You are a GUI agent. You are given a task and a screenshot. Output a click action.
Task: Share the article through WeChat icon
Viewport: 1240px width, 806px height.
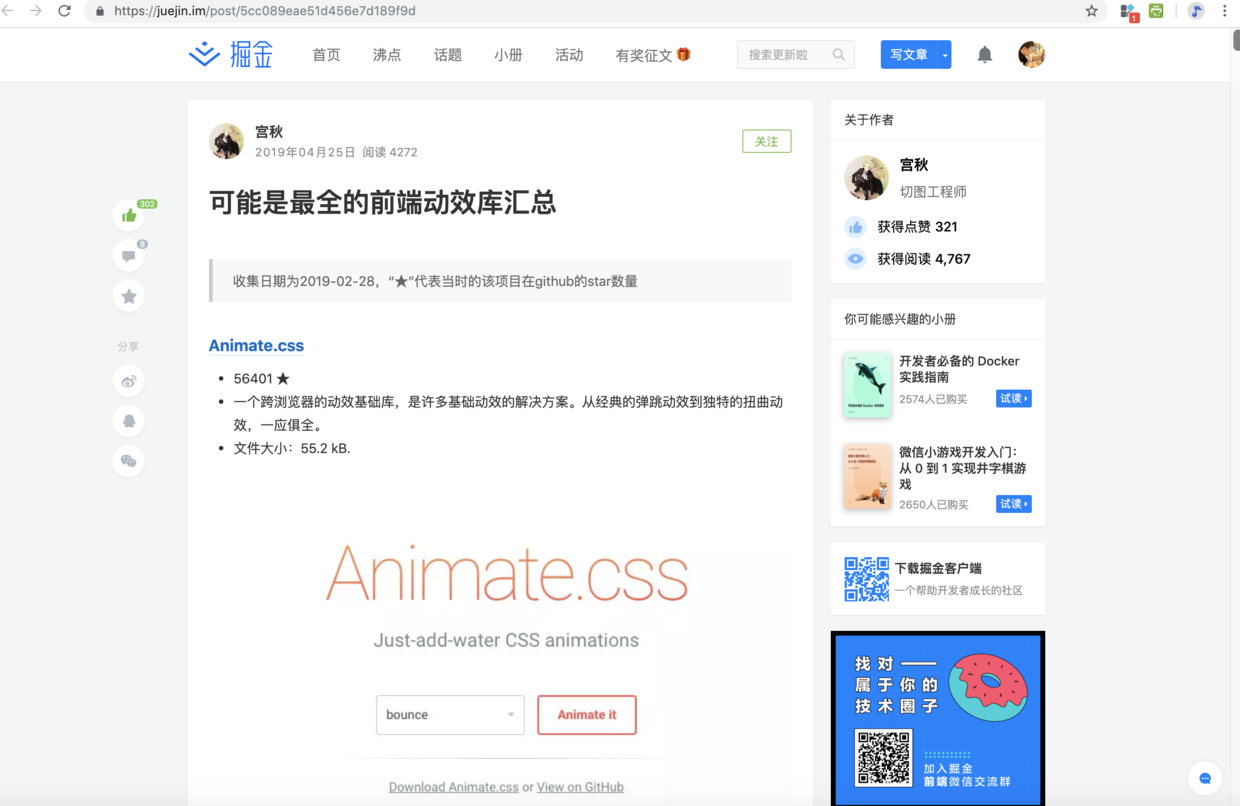pyautogui.click(x=129, y=461)
